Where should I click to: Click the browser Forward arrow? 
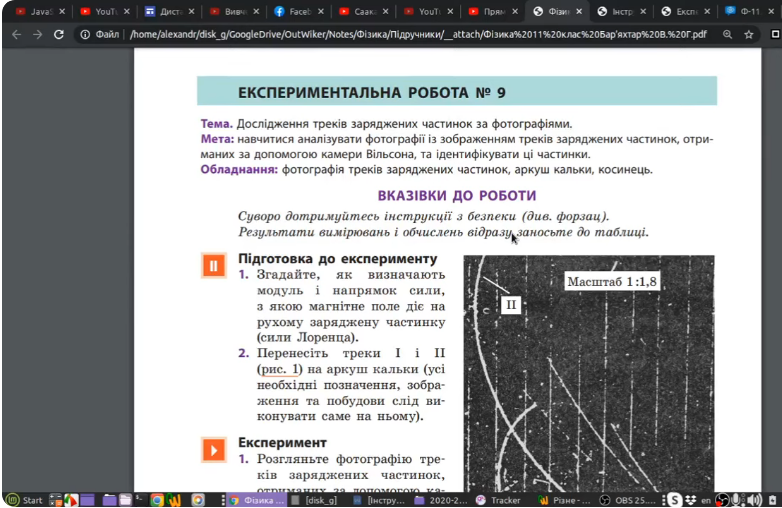click(37, 34)
